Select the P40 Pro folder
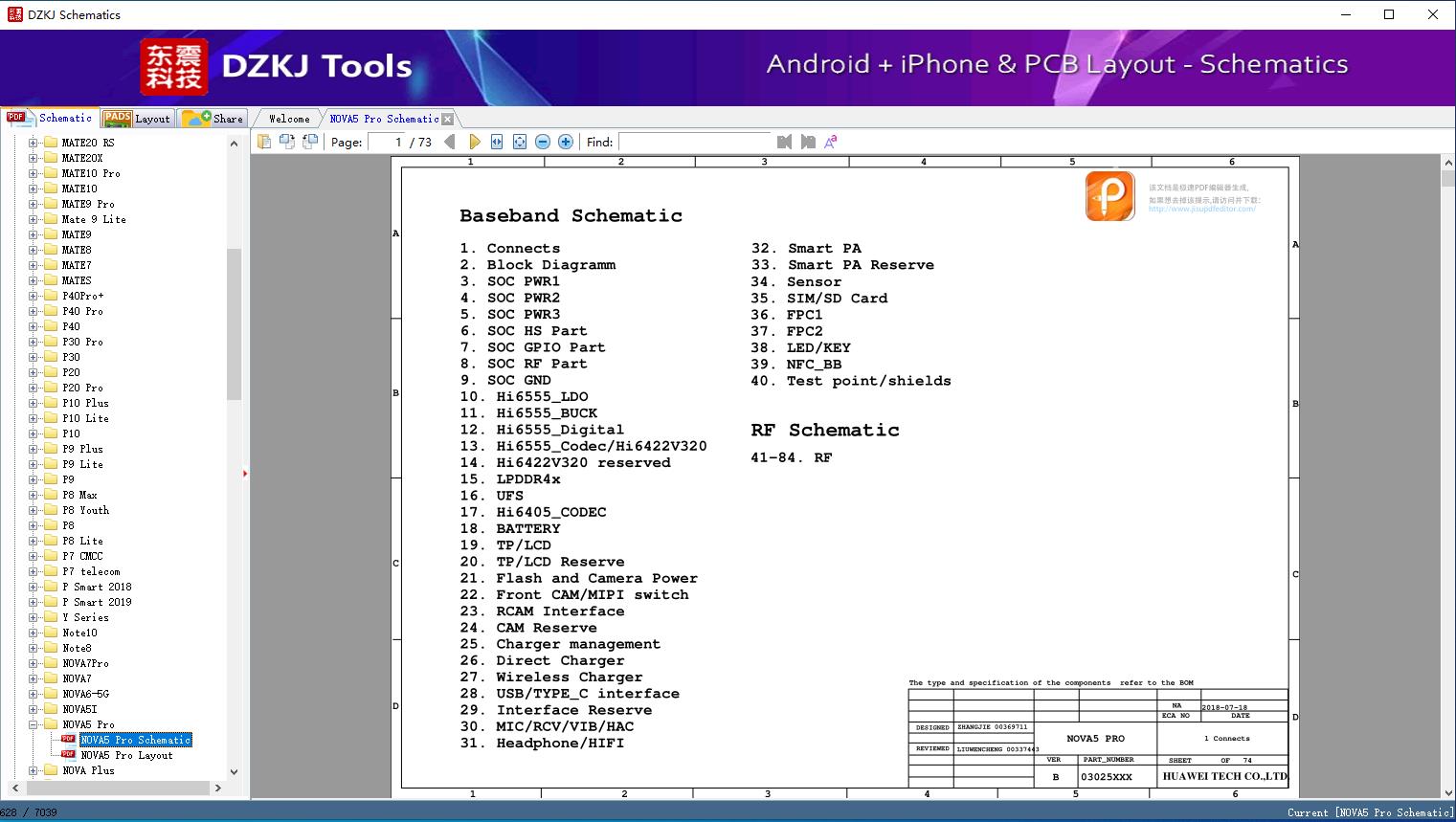 pos(82,311)
